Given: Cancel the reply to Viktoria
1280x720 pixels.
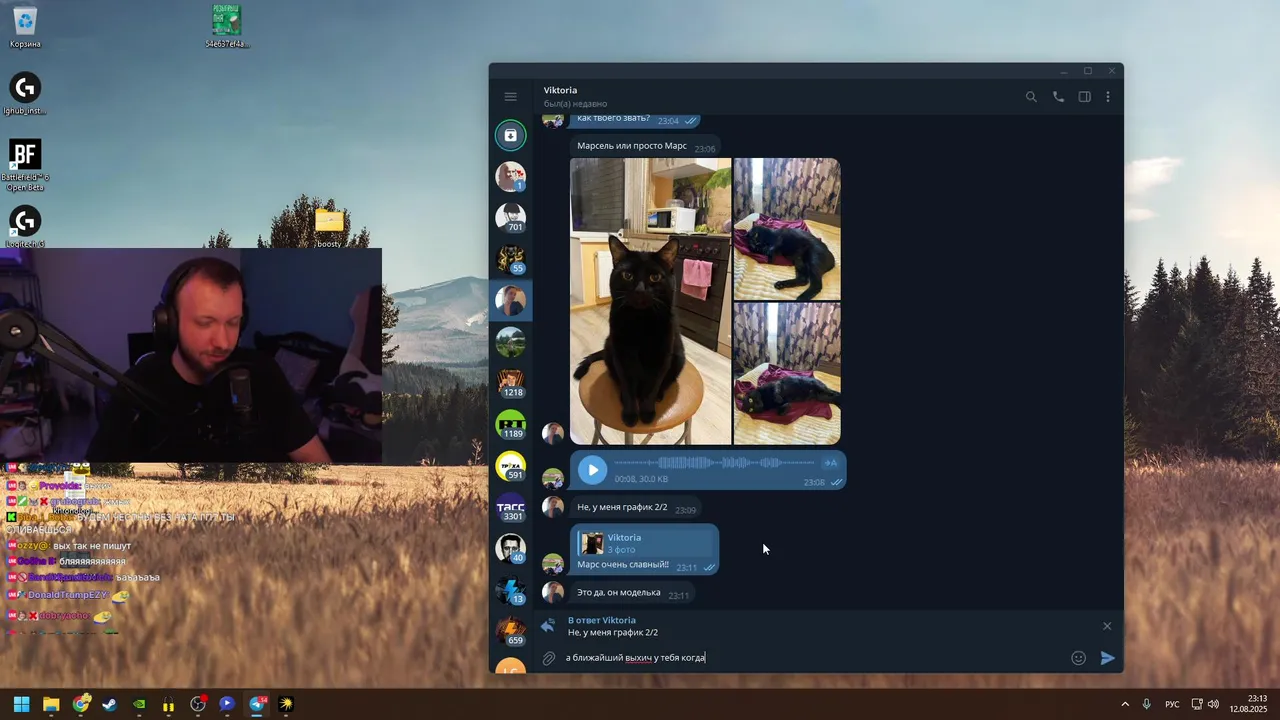Looking at the screenshot, I should point(1107,626).
